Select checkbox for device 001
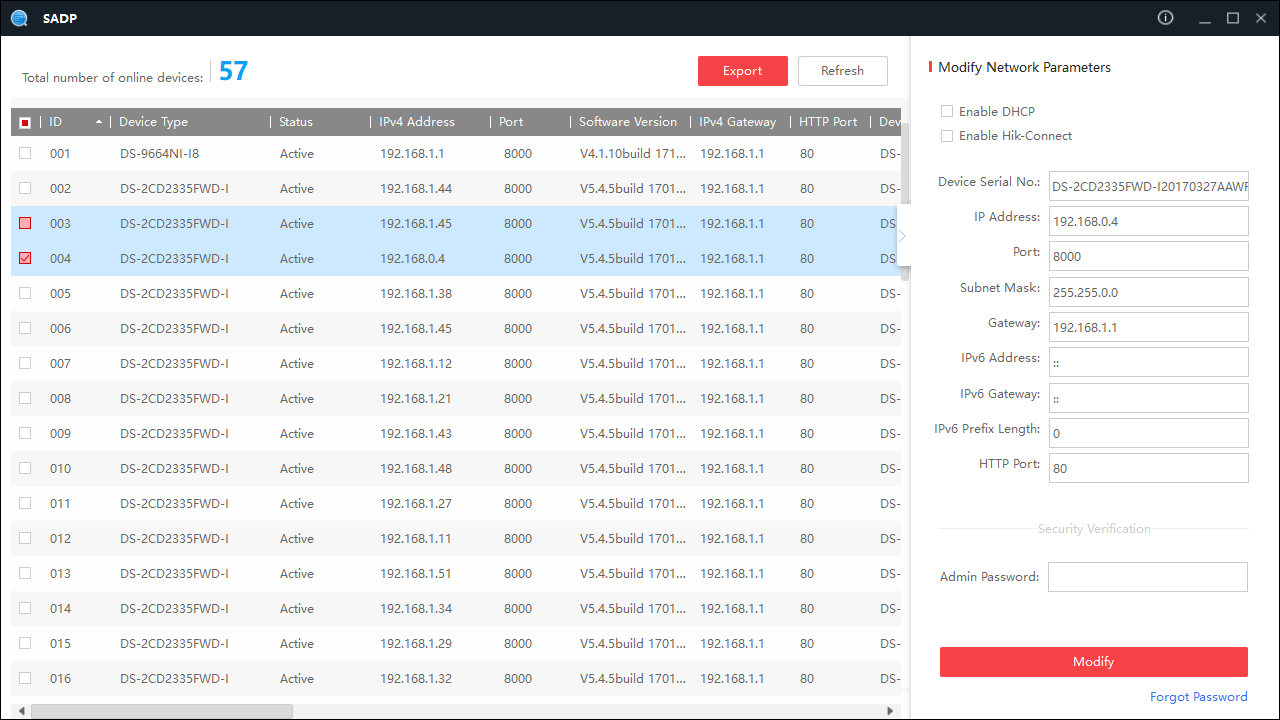Image resolution: width=1280 pixels, height=720 pixels. point(25,153)
